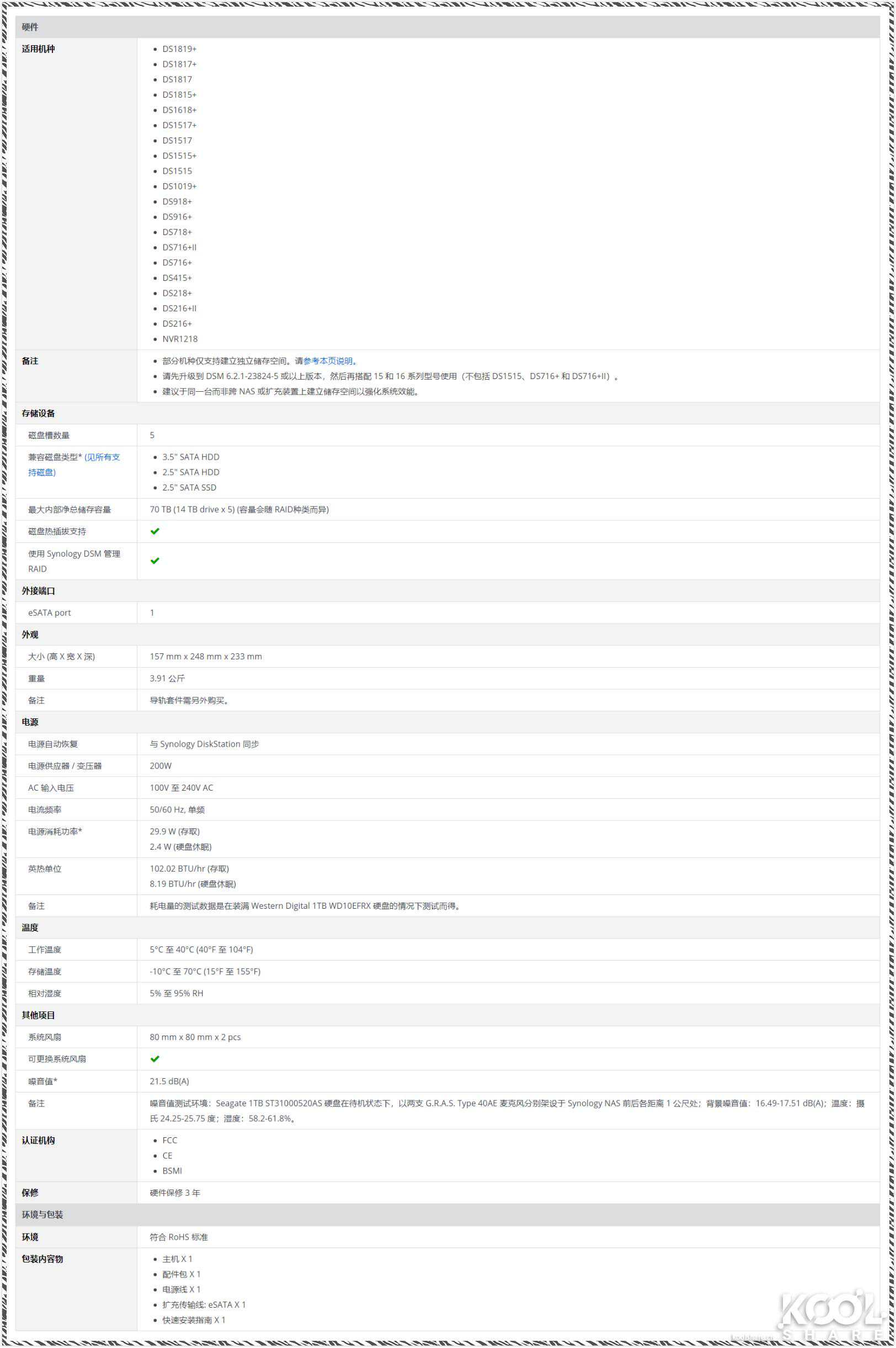Click the 2.5" SATA SSD drive type

[x=189, y=487]
